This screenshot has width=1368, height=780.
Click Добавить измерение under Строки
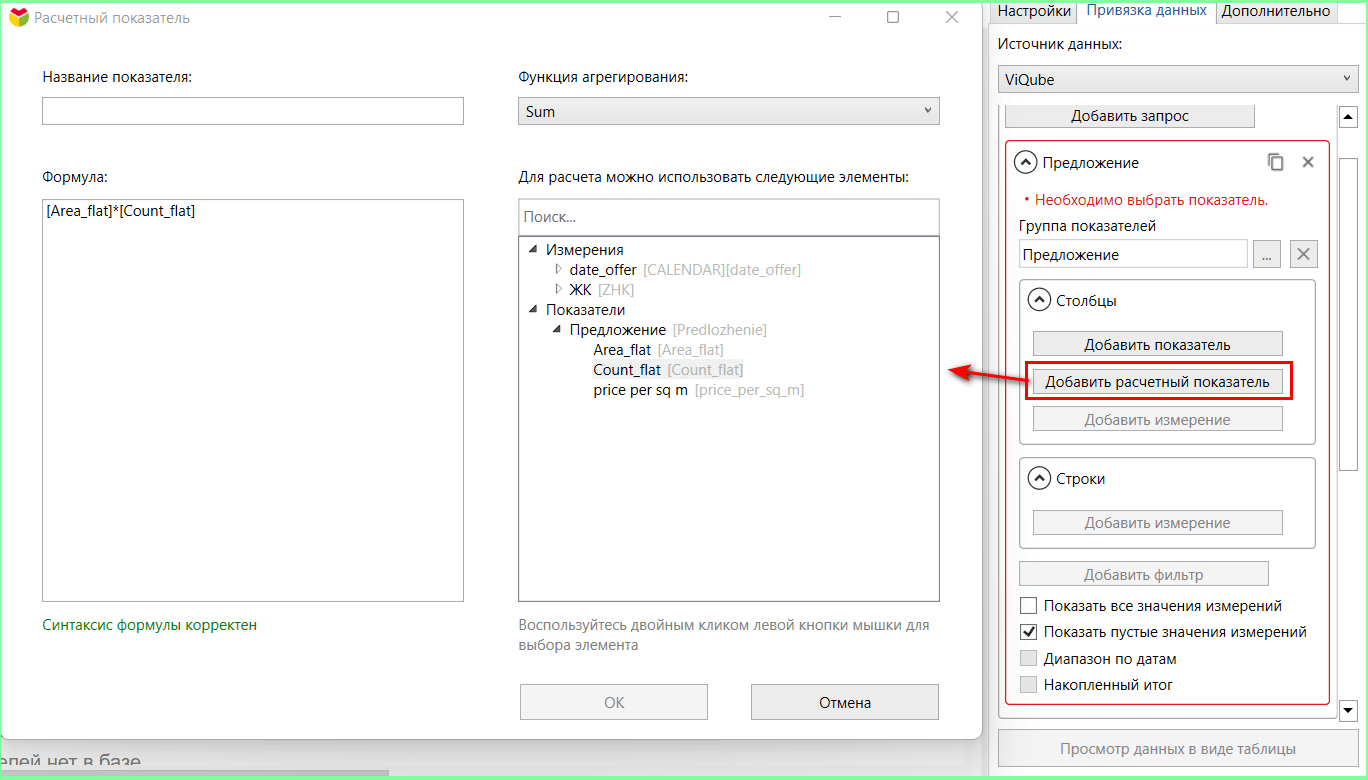(1158, 522)
